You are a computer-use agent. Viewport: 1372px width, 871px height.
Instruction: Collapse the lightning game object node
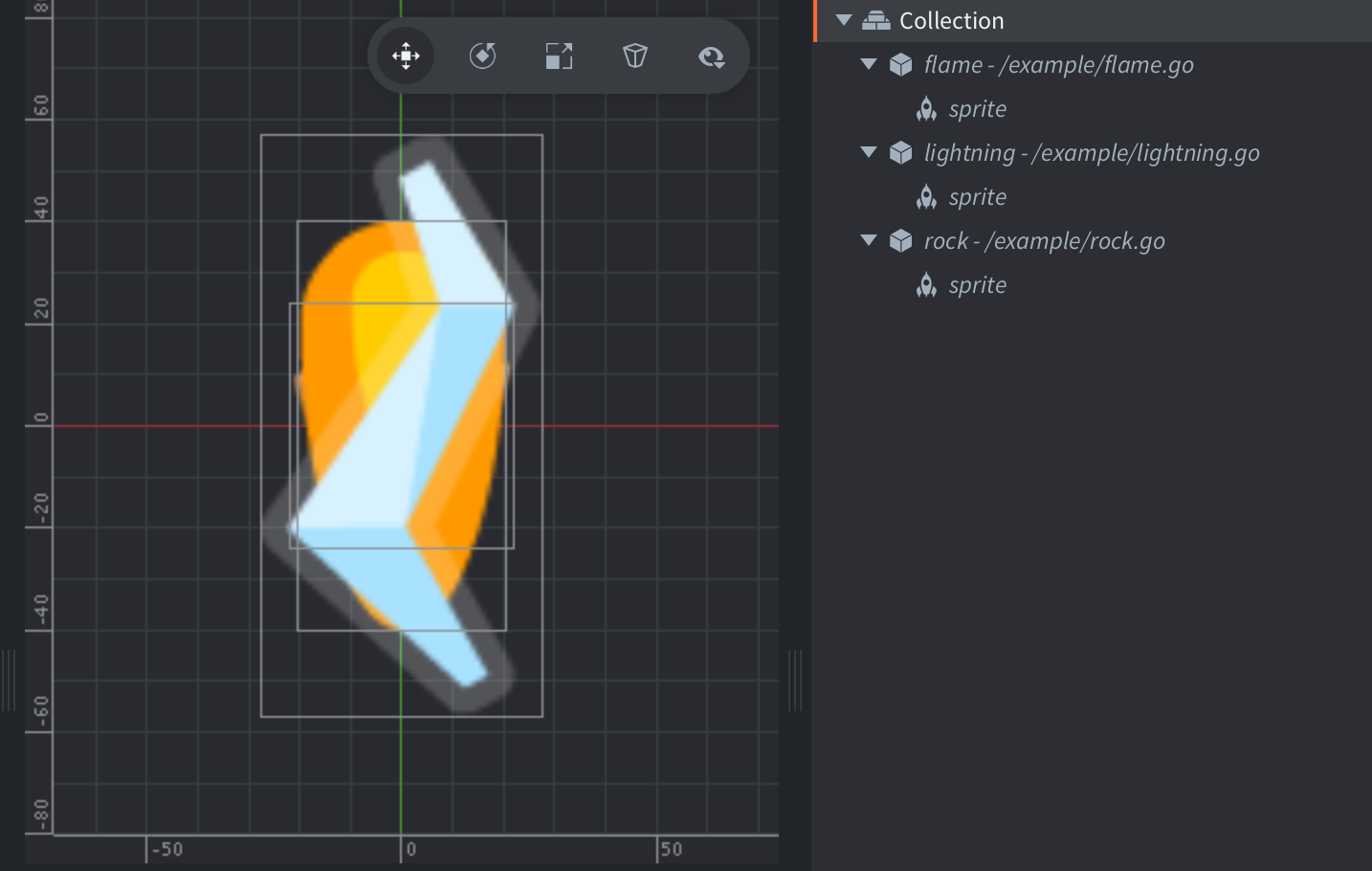[x=869, y=152]
